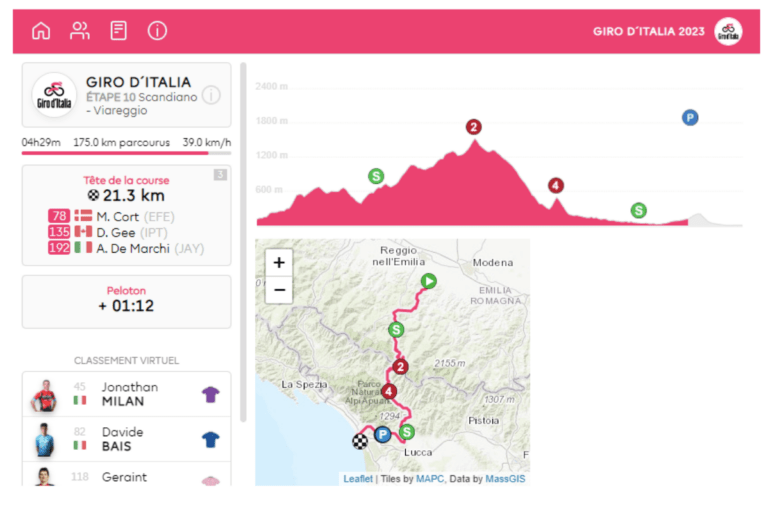Click Davide Bais's blue jersey icon
Image resolution: width=768 pixels, height=526 pixels.
210,439
